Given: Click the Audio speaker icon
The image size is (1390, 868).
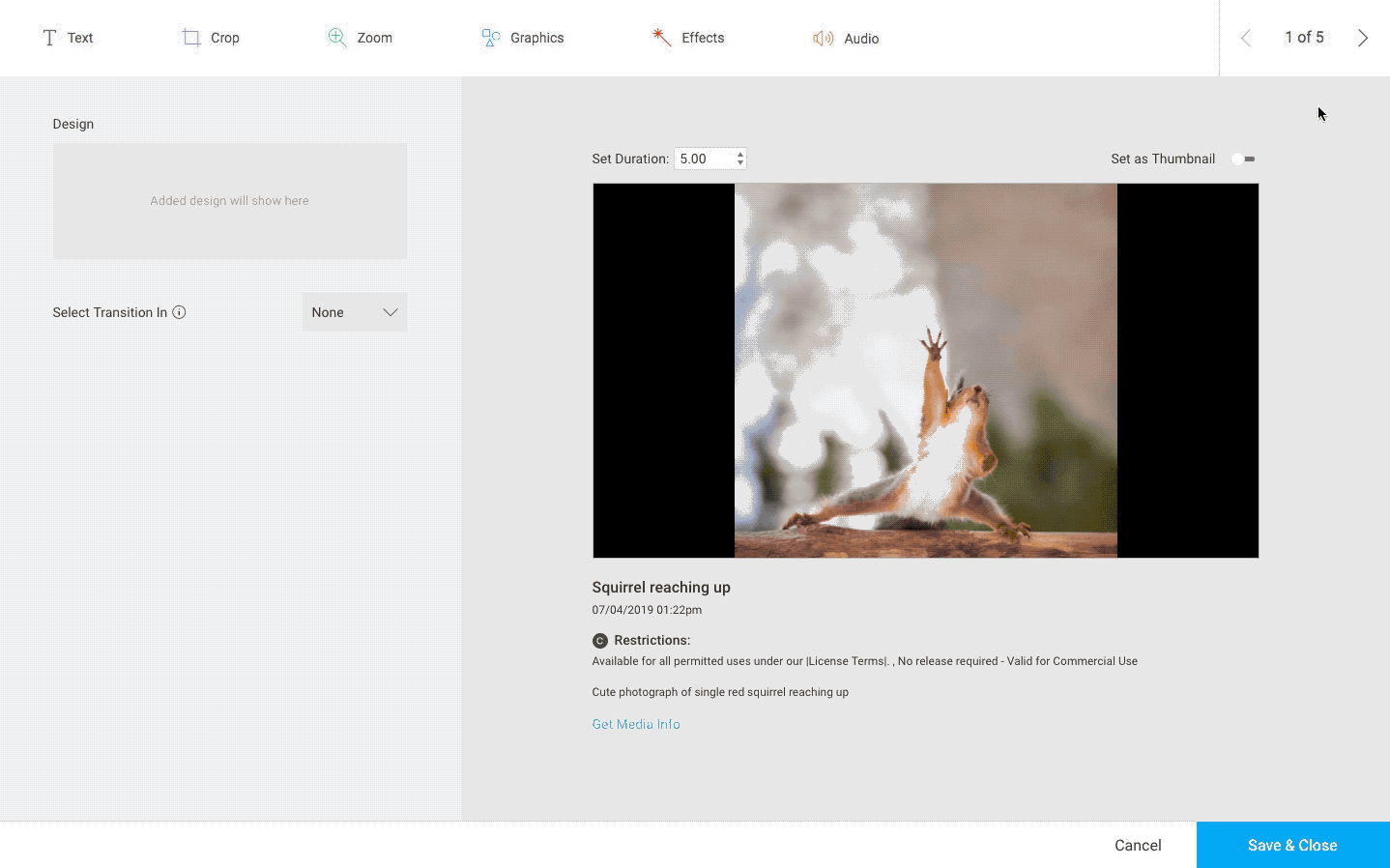Looking at the screenshot, I should pos(824,39).
